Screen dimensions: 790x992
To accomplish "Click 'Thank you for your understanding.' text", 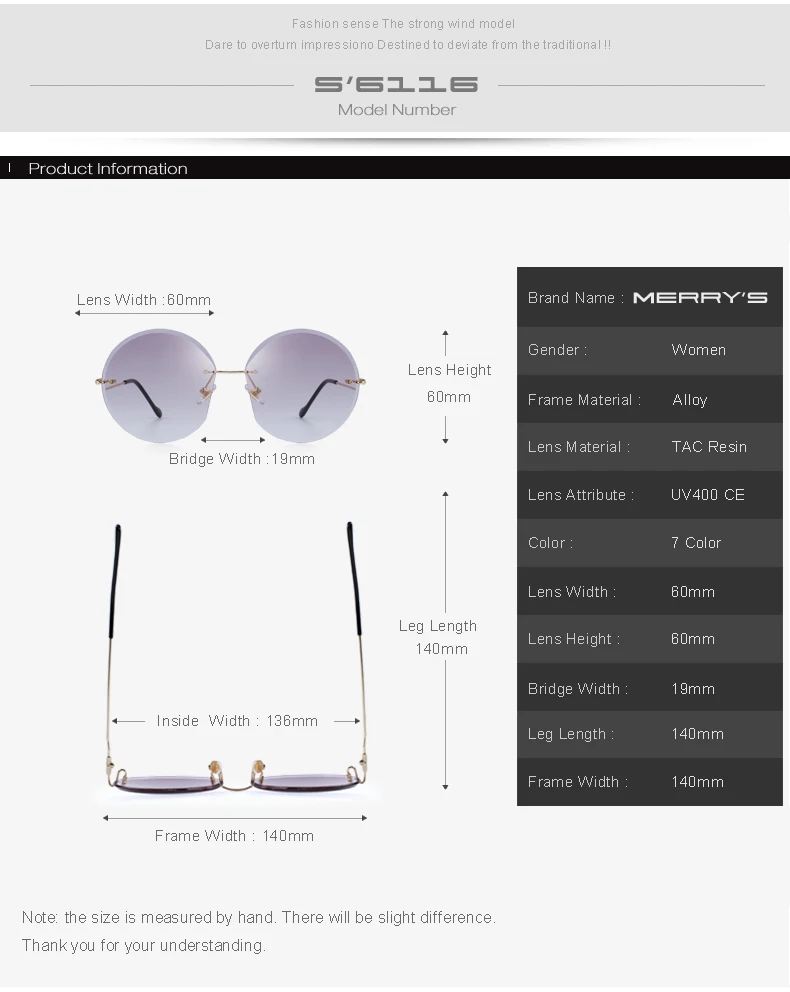I will coord(144,945).
